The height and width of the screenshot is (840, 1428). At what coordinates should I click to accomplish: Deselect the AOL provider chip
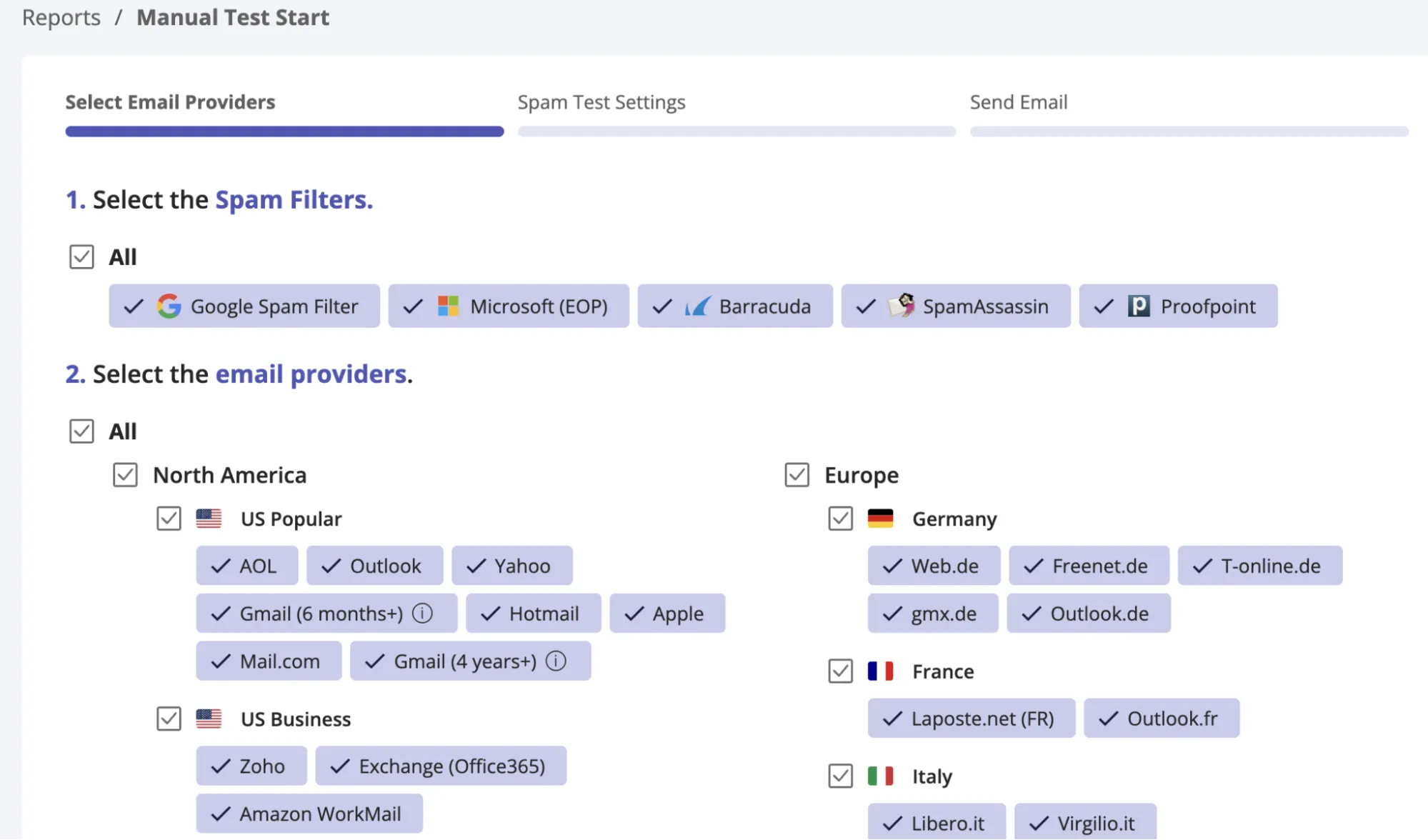tap(246, 566)
